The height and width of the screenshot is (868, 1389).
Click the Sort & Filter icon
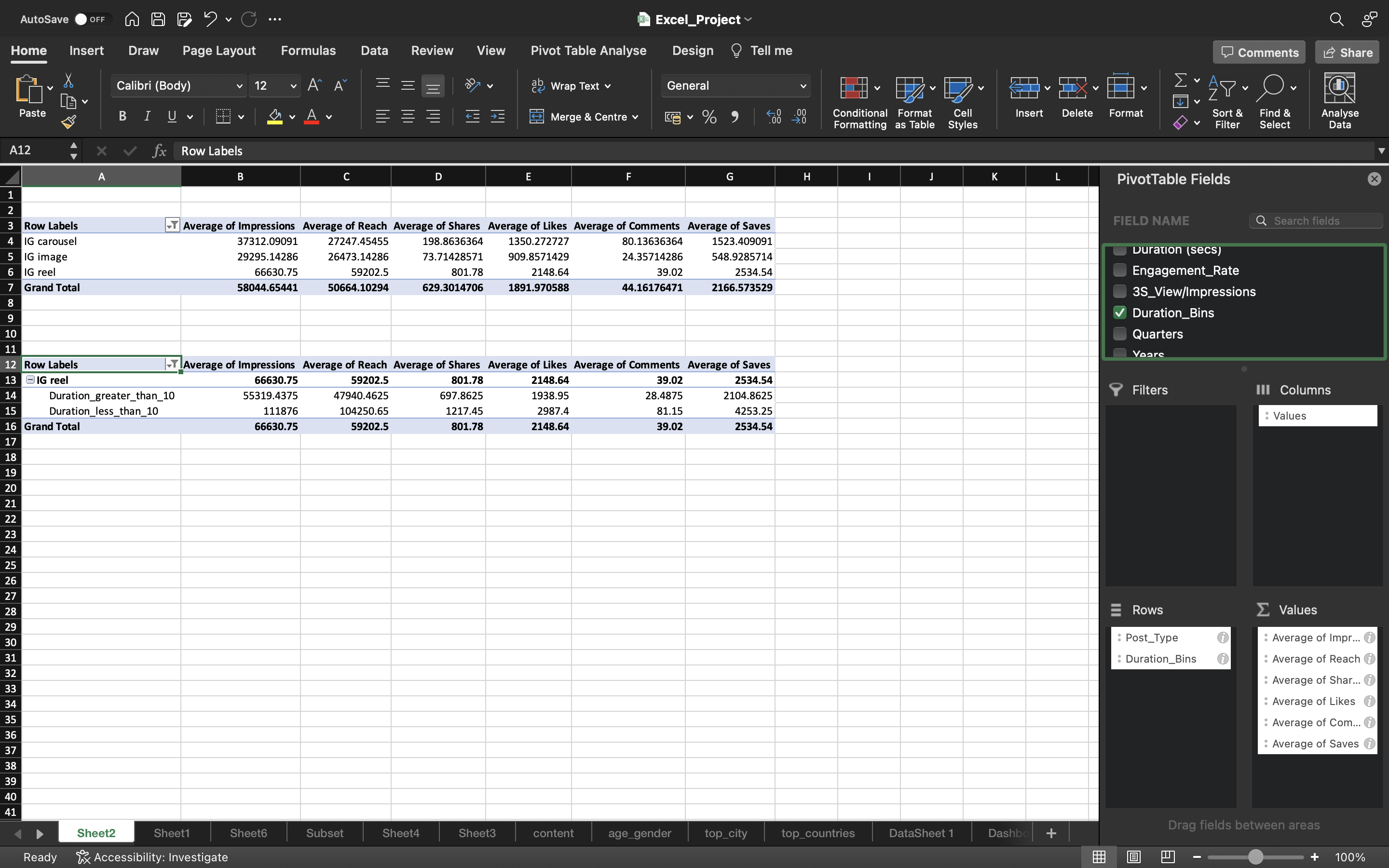click(x=1223, y=87)
